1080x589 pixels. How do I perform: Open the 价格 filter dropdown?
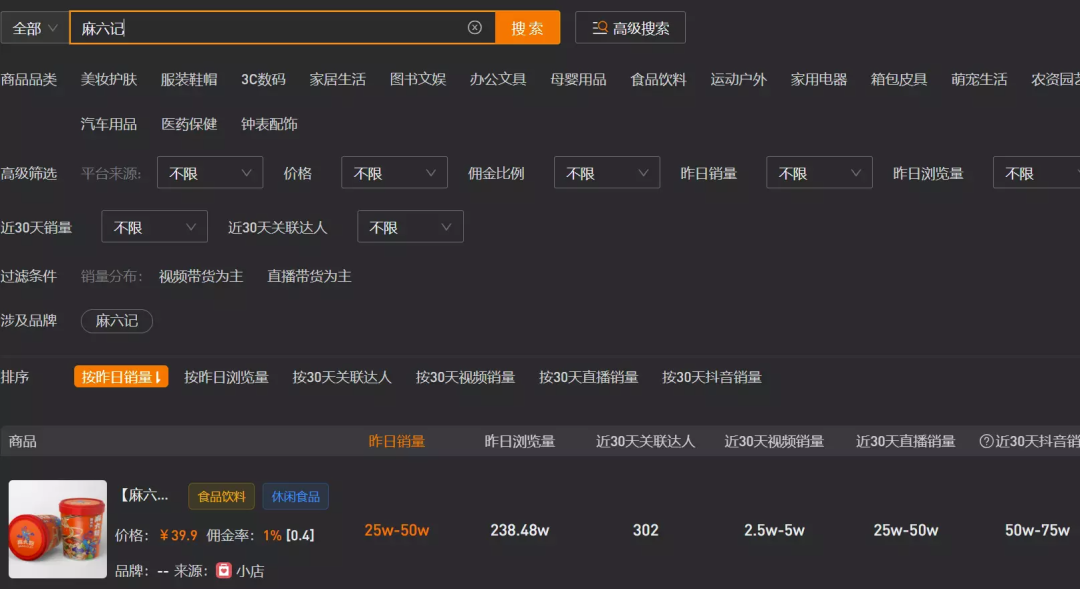(394, 173)
